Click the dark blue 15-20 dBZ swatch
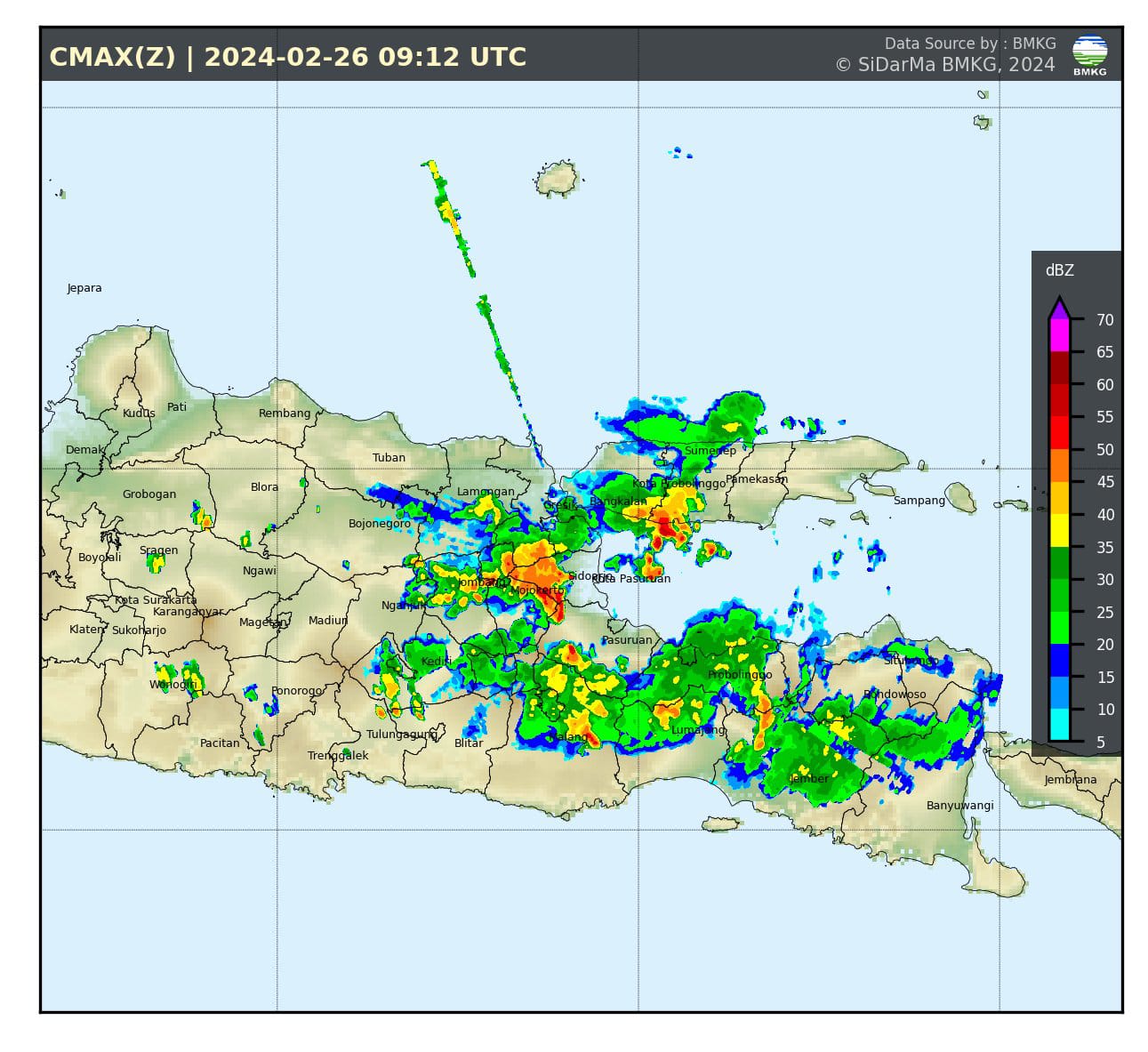This screenshot has width=1148, height=1052. coord(1058,660)
